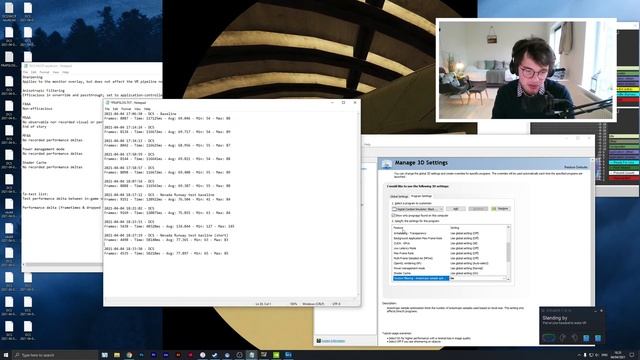Switch to active Notepad taskbar icon

(251, 355)
